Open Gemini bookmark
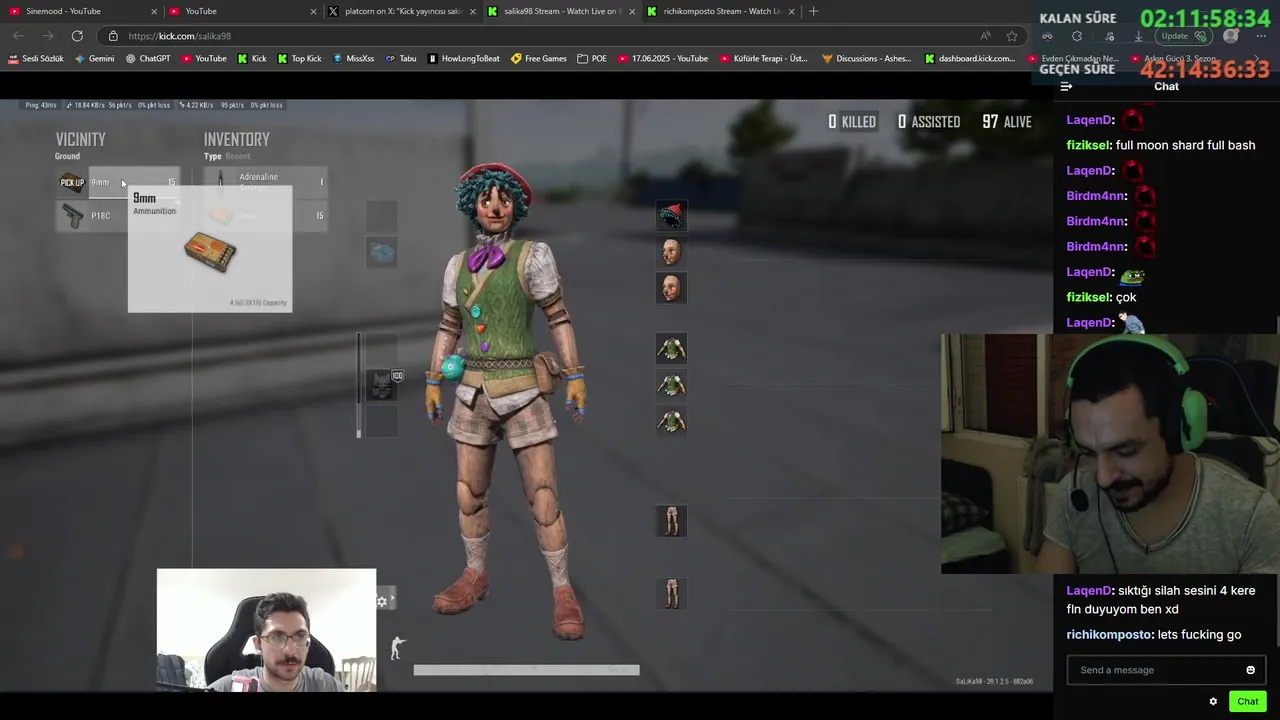 click(95, 59)
